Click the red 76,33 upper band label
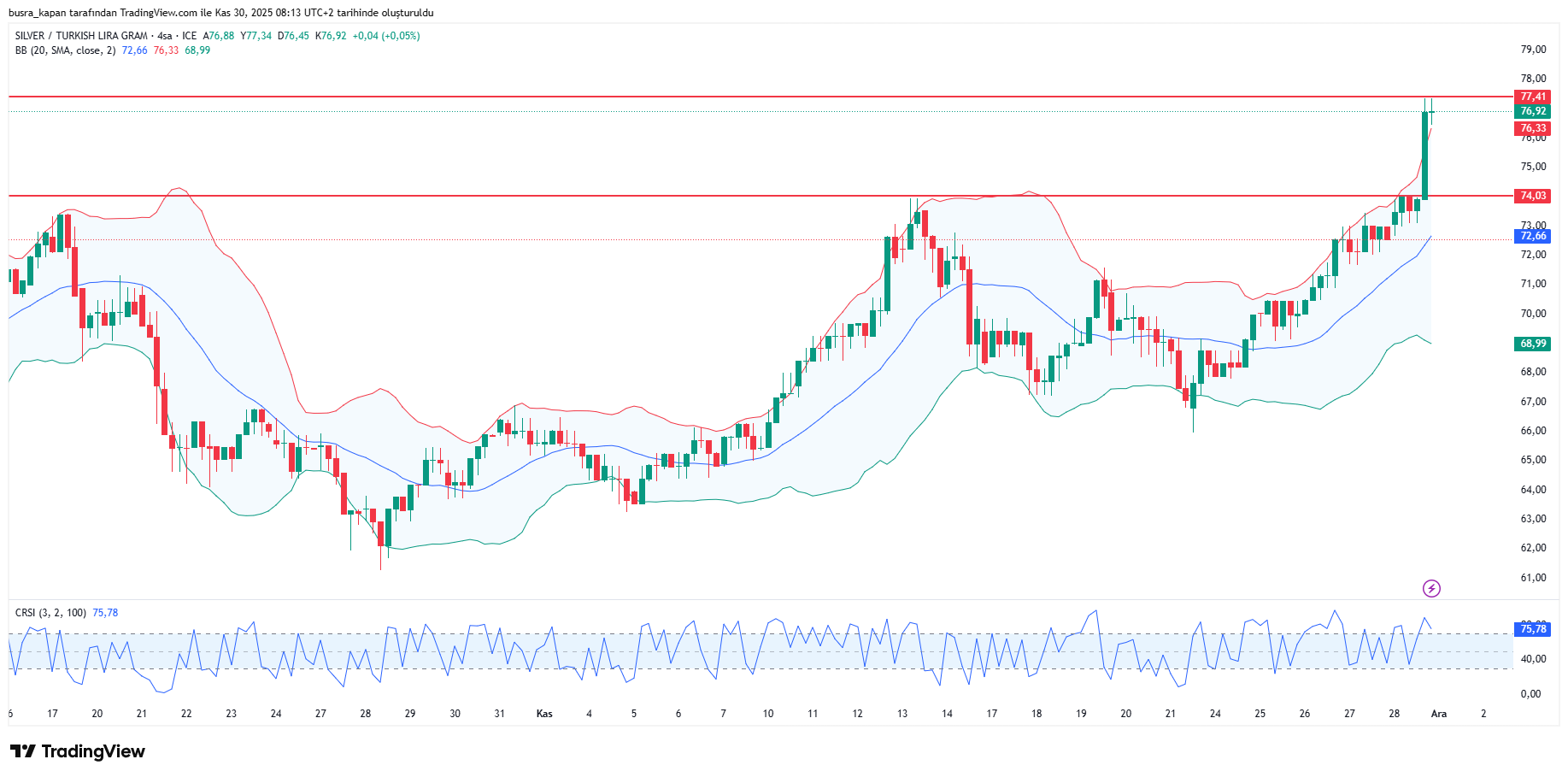 (1532, 128)
